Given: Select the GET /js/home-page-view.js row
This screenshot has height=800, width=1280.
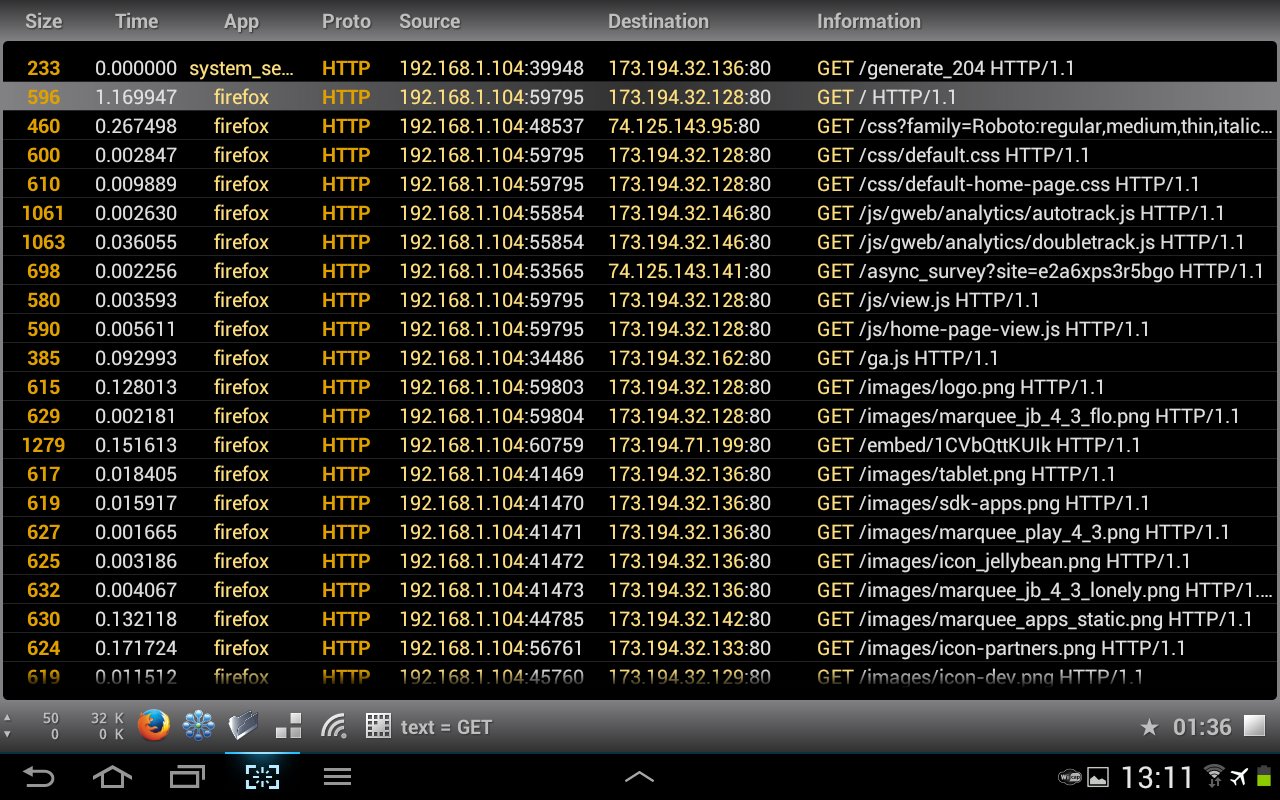Looking at the screenshot, I should coord(640,329).
